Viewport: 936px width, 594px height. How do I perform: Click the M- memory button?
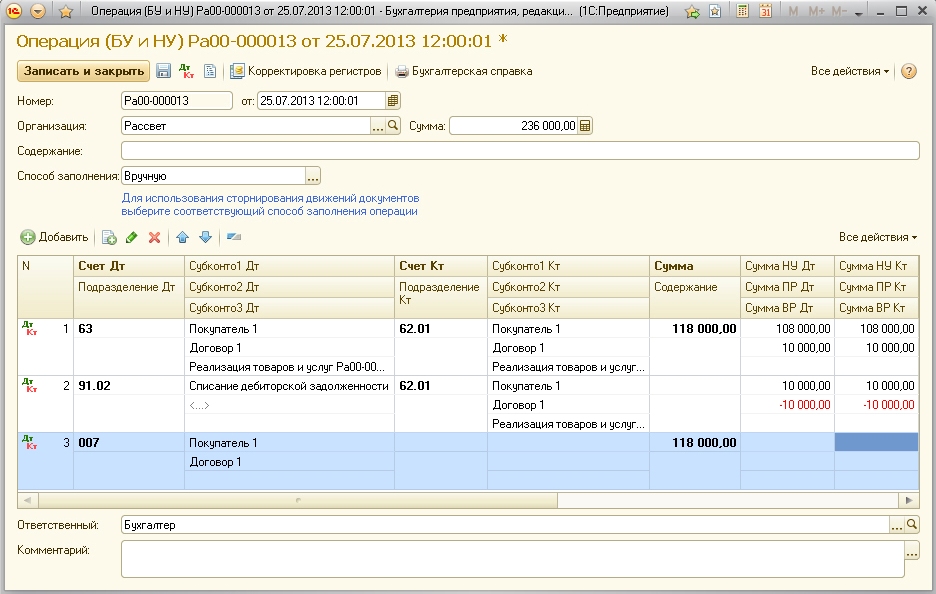(x=839, y=11)
